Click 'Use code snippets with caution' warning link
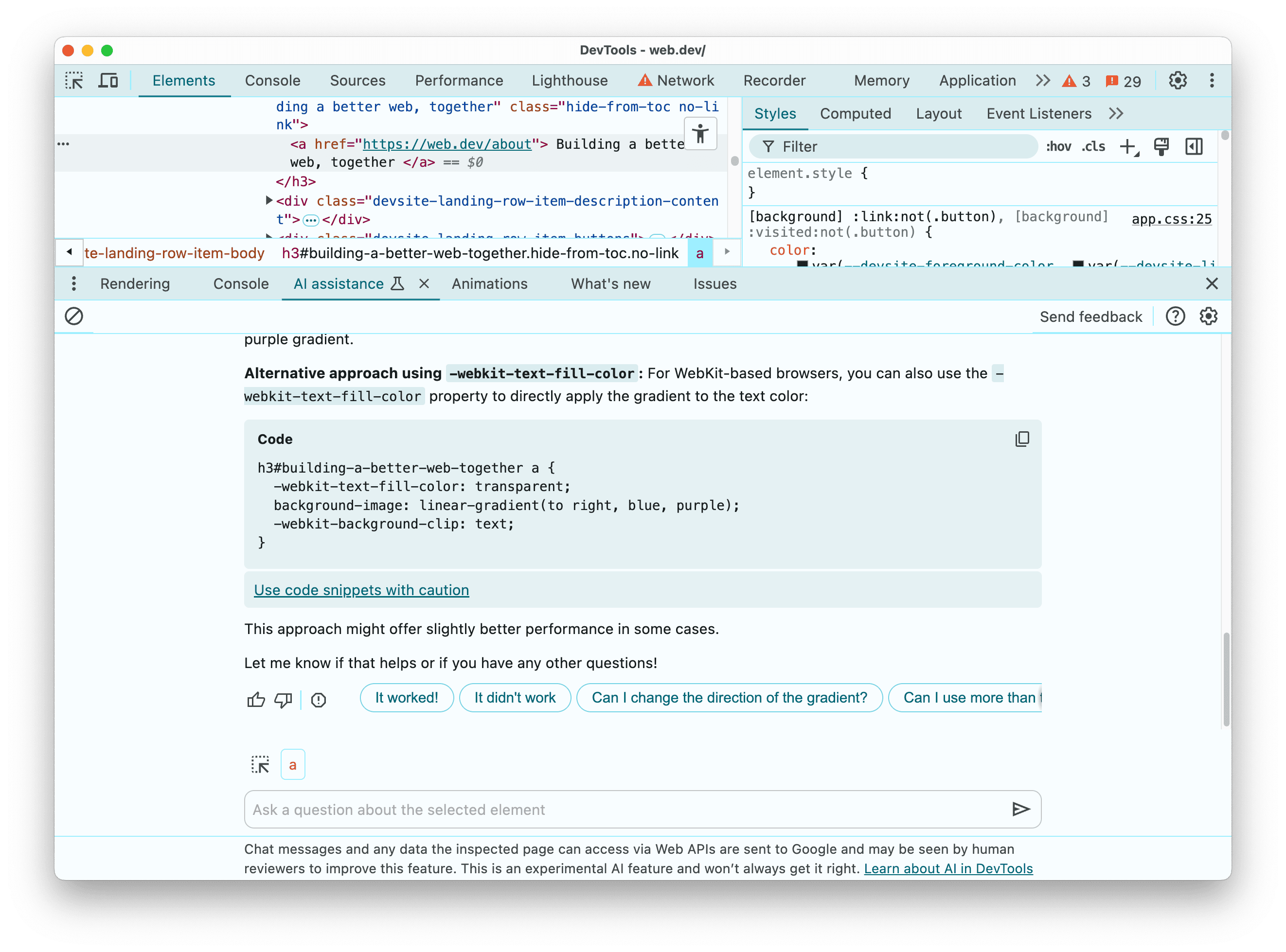 click(362, 589)
